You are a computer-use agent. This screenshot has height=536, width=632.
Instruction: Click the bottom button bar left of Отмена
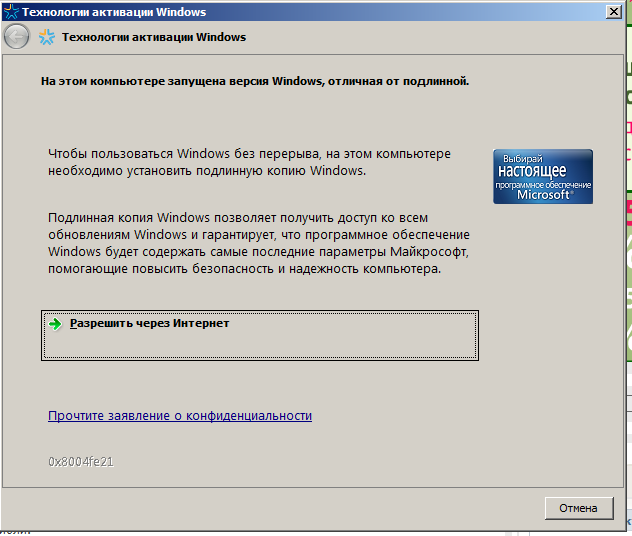pos(300,508)
